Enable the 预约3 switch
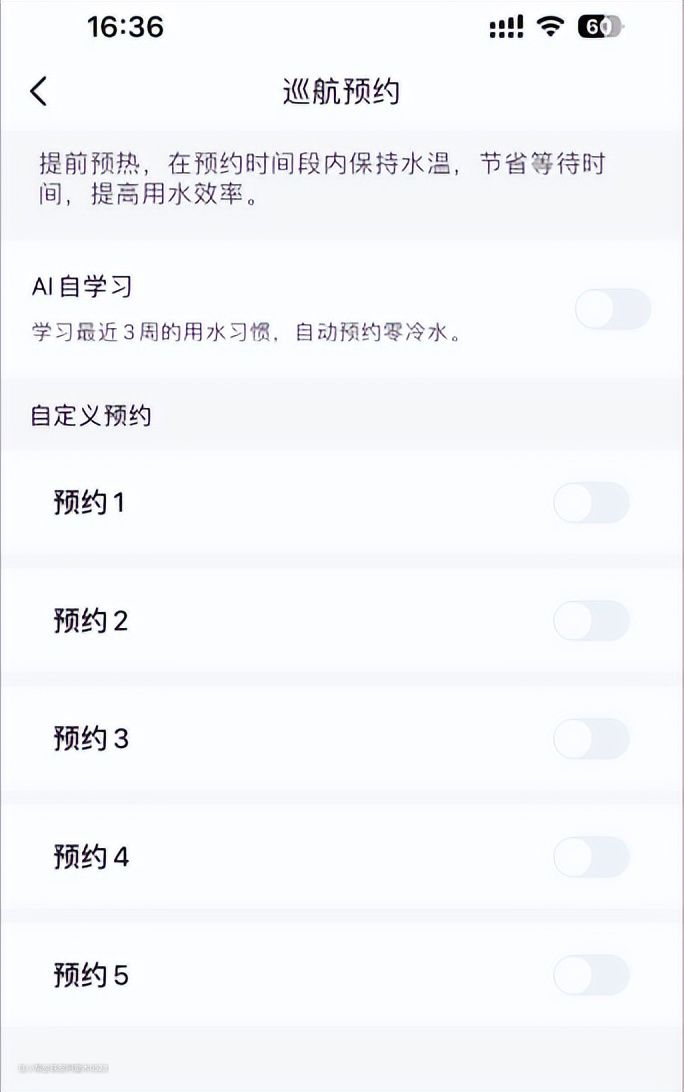This screenshot has width=684, height=1092. [591, 739]
